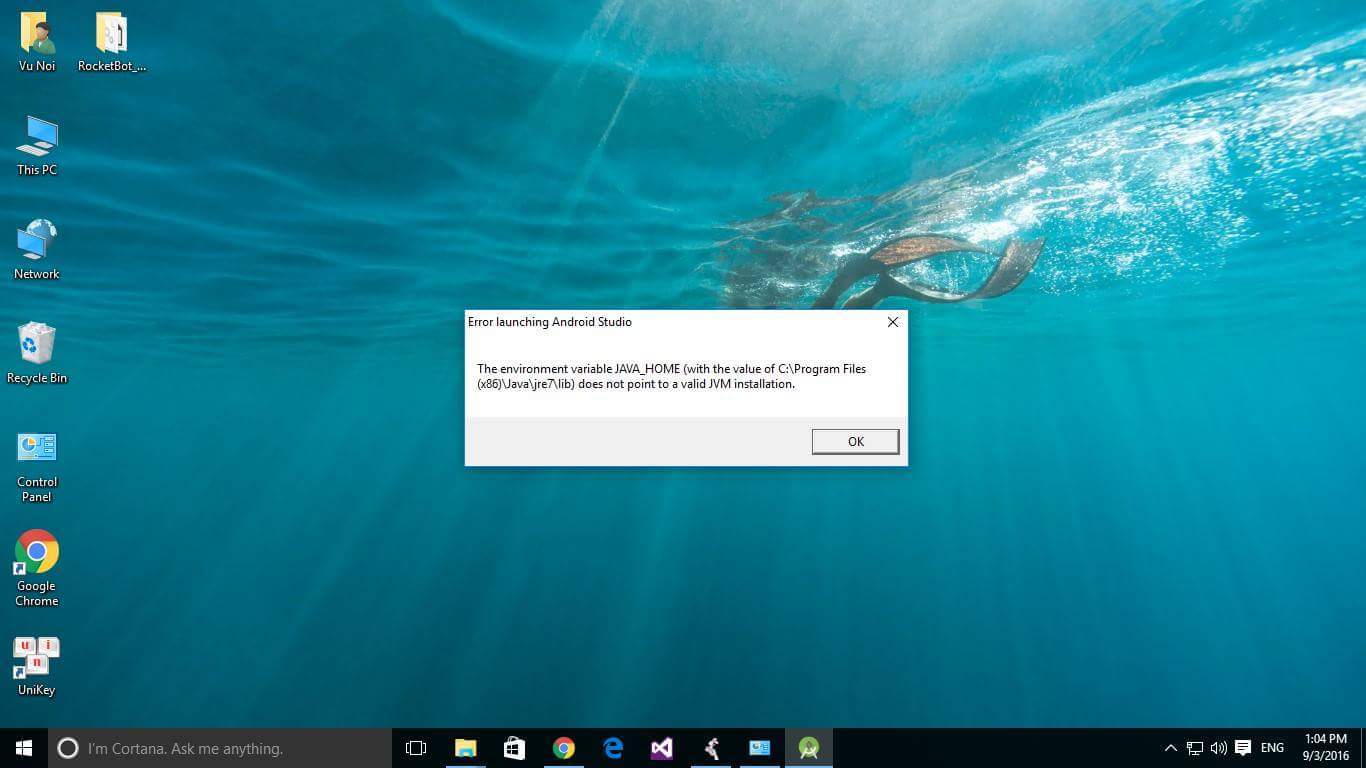
Task: Open the volume control in system tray
Action: pyautogui.click(x=1218, y=748)
